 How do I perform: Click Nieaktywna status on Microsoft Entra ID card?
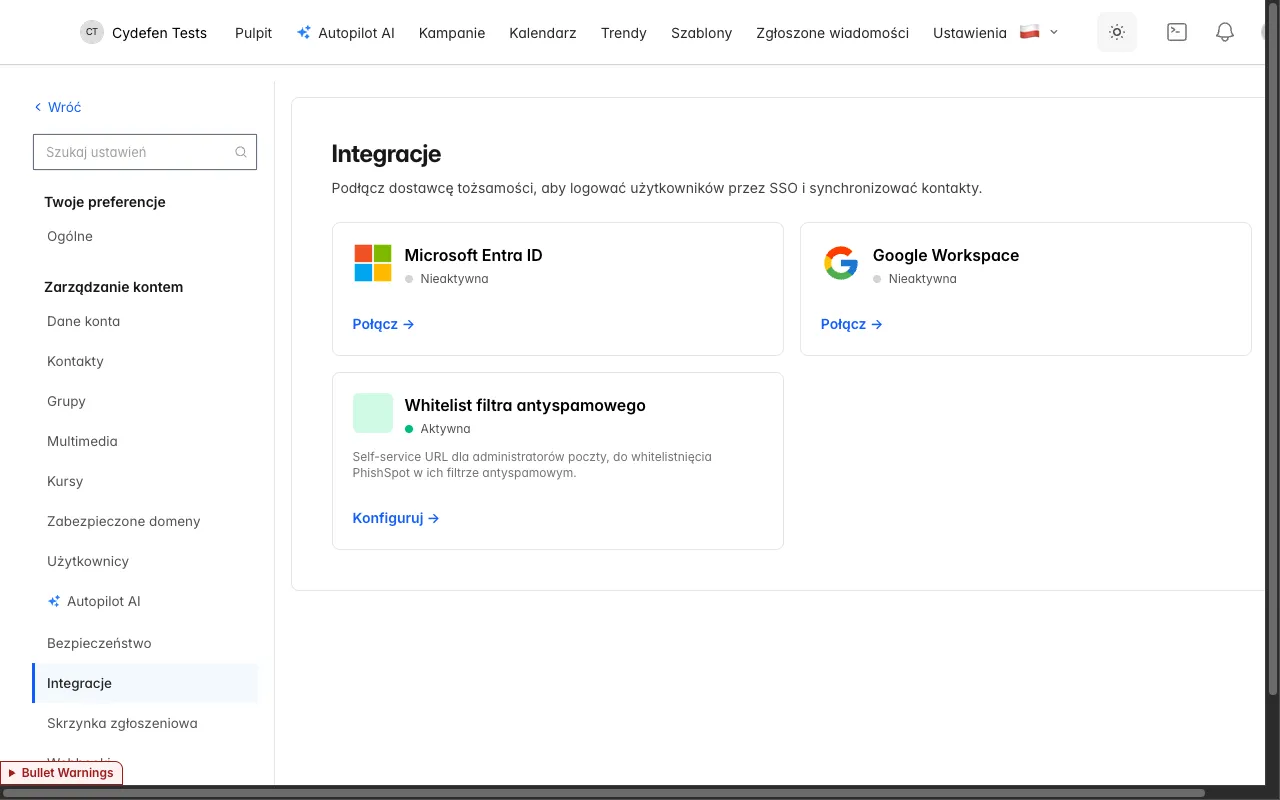454,279
